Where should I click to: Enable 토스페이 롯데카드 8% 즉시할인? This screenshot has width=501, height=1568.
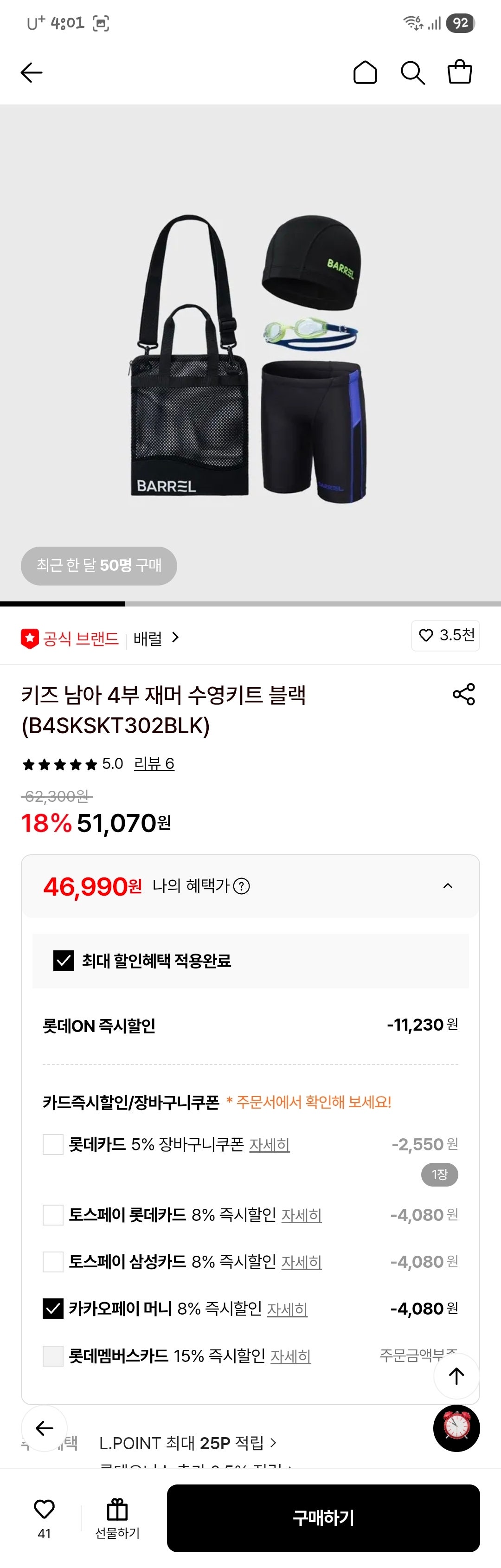tap(53, 1215)
